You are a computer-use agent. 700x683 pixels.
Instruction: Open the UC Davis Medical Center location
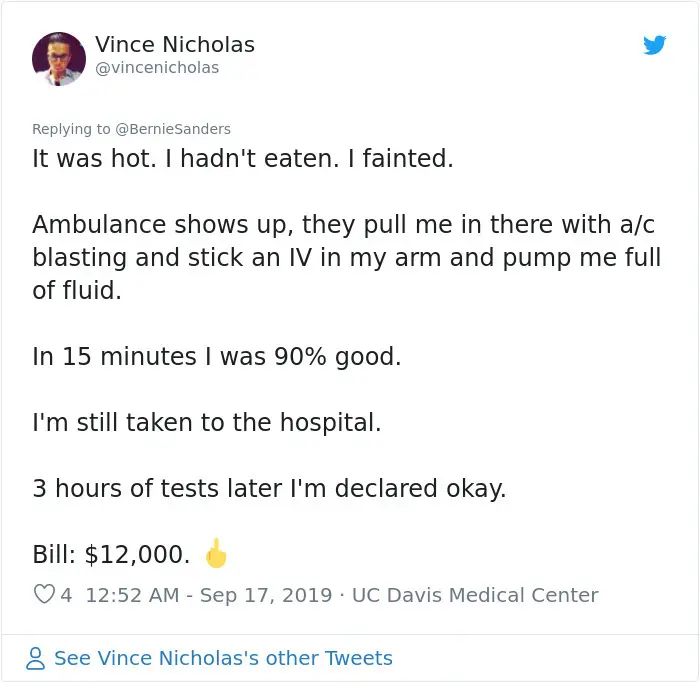point(475,595)
